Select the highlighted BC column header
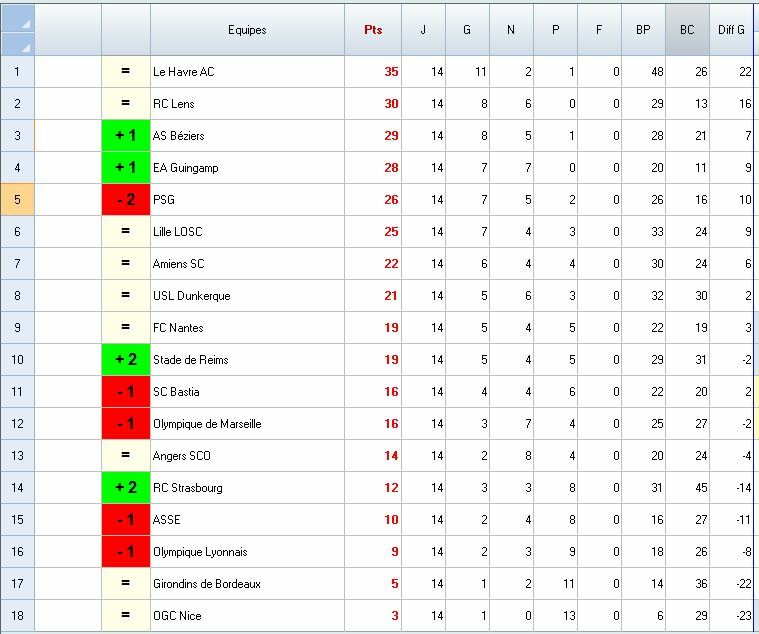 coord(687,30)
